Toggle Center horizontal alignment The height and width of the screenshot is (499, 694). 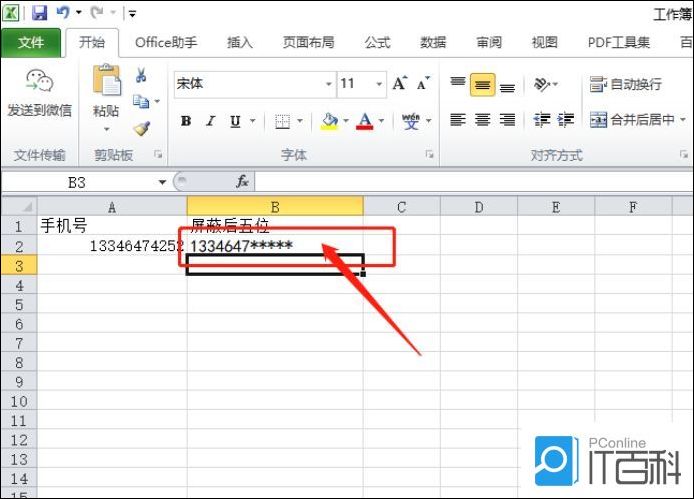coord(482,120)
